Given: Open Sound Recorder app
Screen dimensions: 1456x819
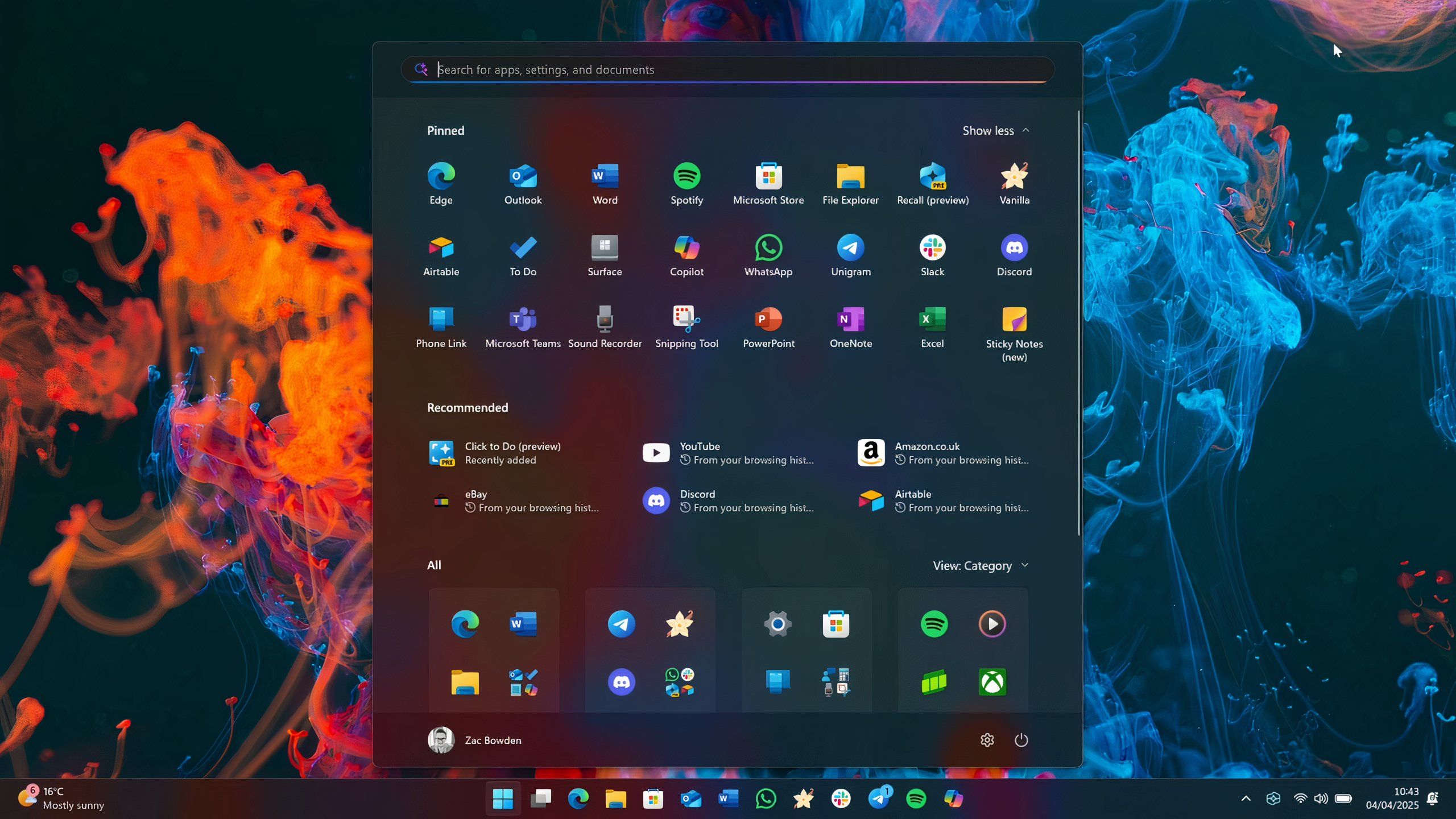Looking at the screenshot, I should click(x=605, y=326).
